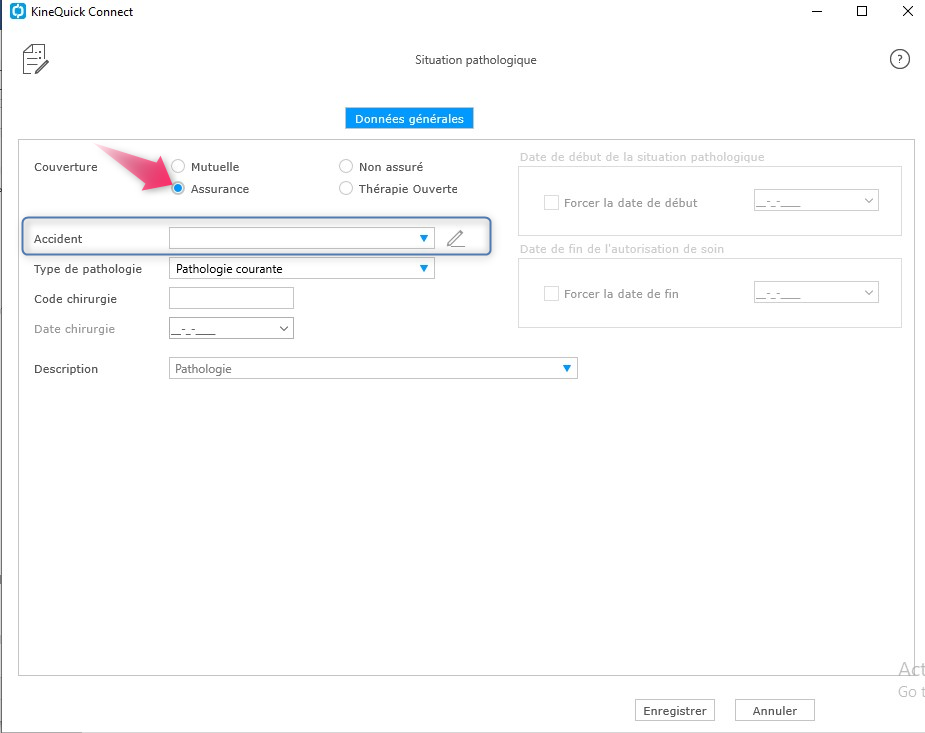Open the end date picker dropdown
925x733 pixels.
point(868,292)
